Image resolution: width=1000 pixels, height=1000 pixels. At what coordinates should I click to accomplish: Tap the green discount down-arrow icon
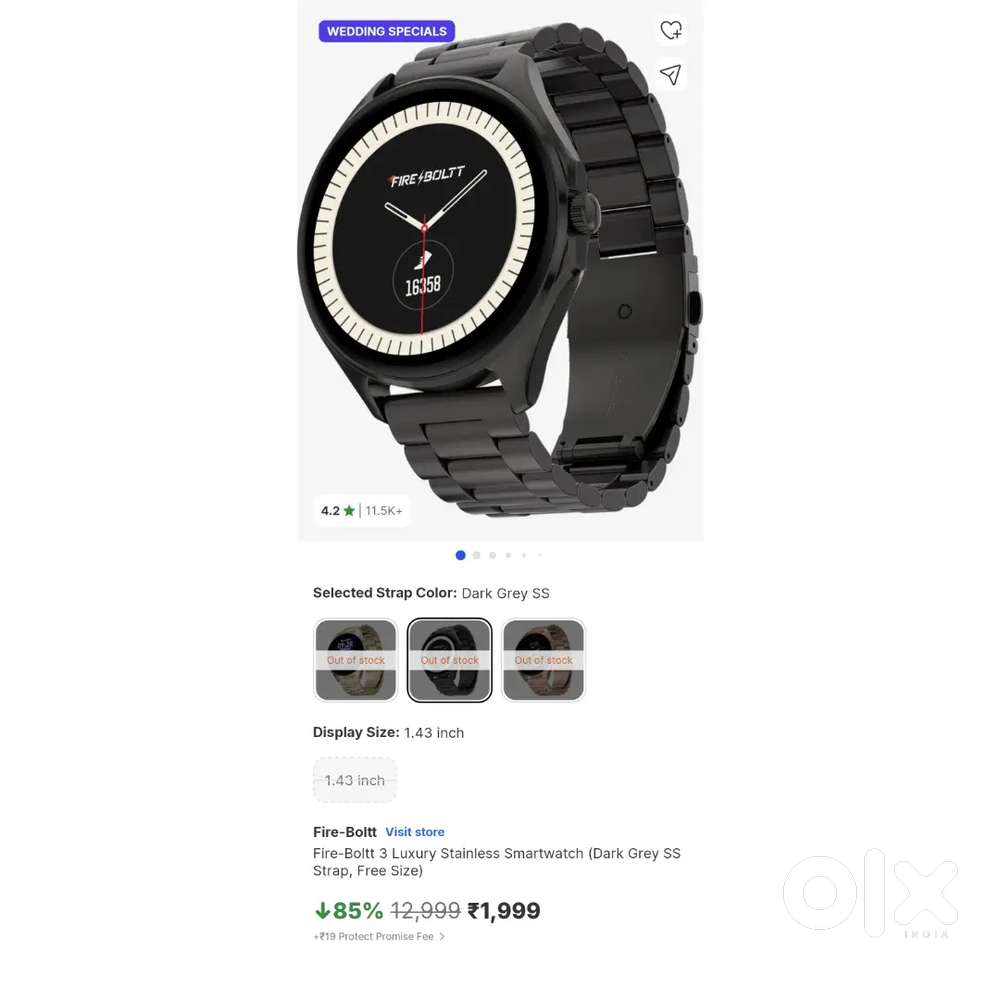(322, 910)
